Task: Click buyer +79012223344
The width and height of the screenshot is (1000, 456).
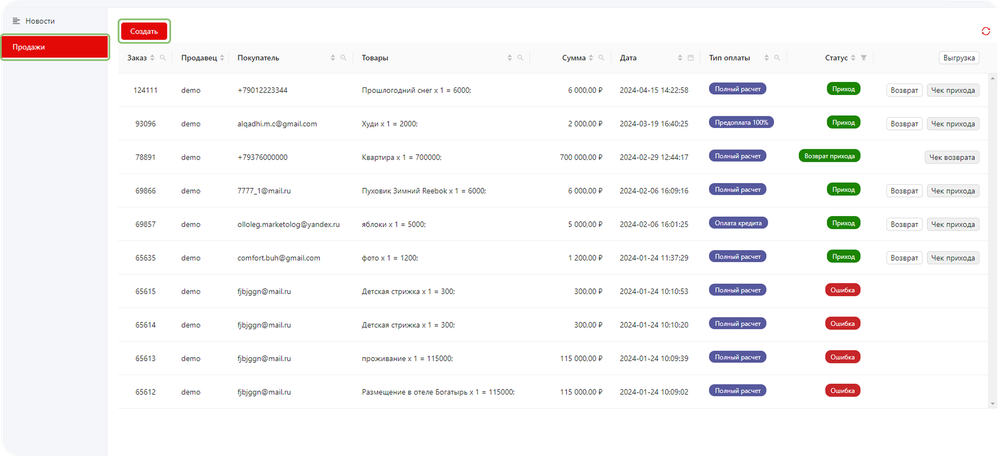Action: coord(262,91)
